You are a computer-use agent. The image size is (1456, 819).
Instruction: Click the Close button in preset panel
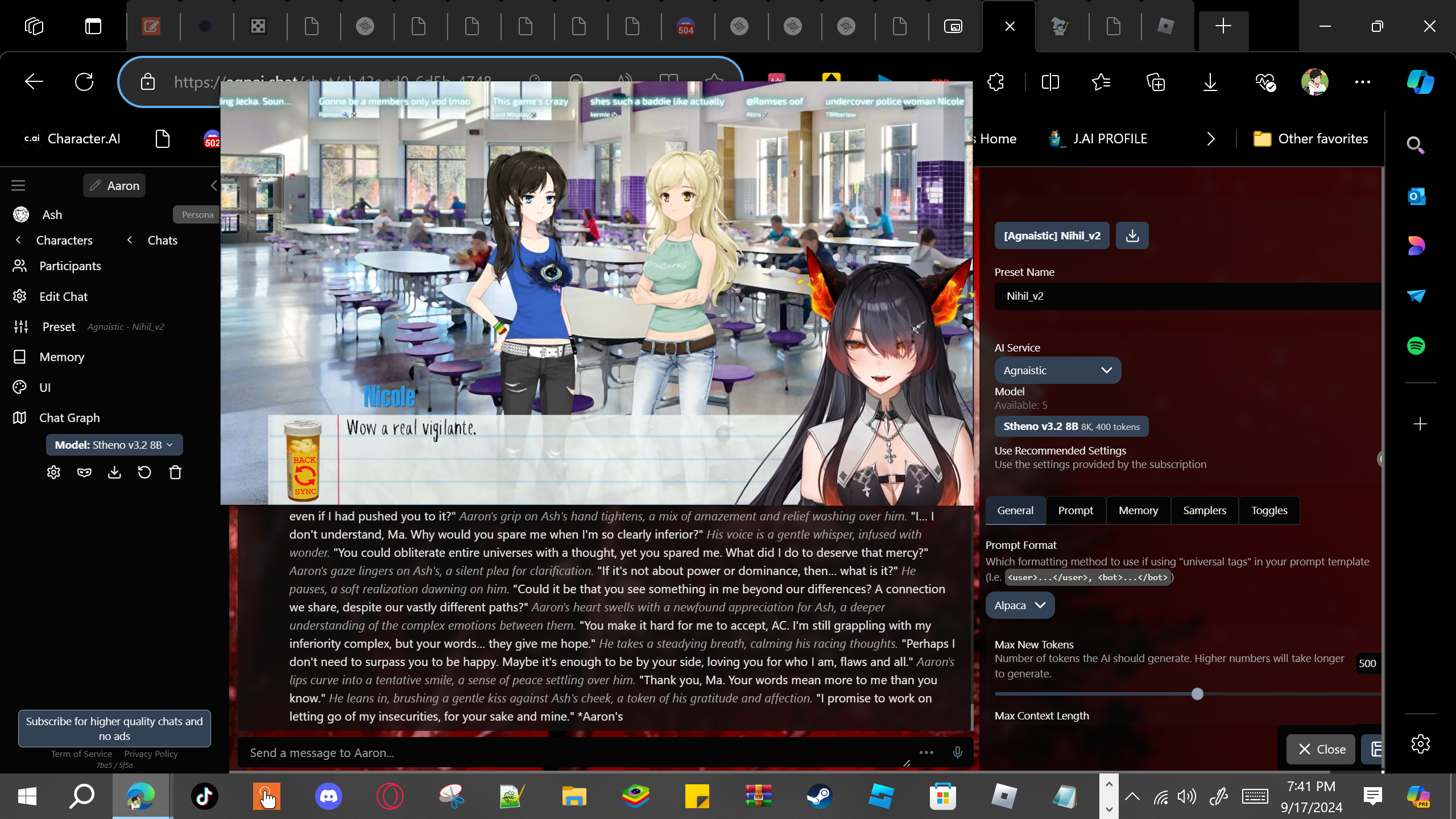point(1321,749)
